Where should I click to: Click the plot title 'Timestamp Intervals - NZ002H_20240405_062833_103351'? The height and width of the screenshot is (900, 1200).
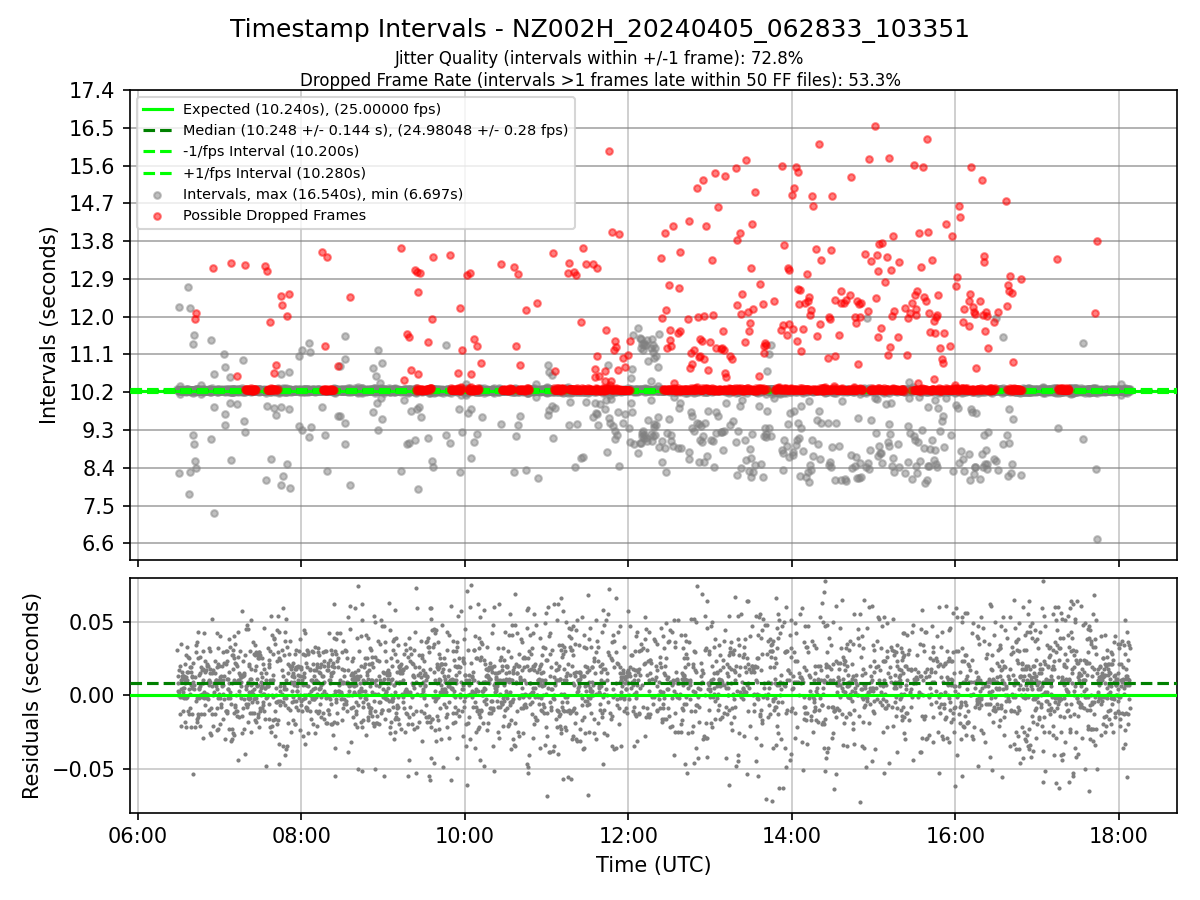(599, 29)
